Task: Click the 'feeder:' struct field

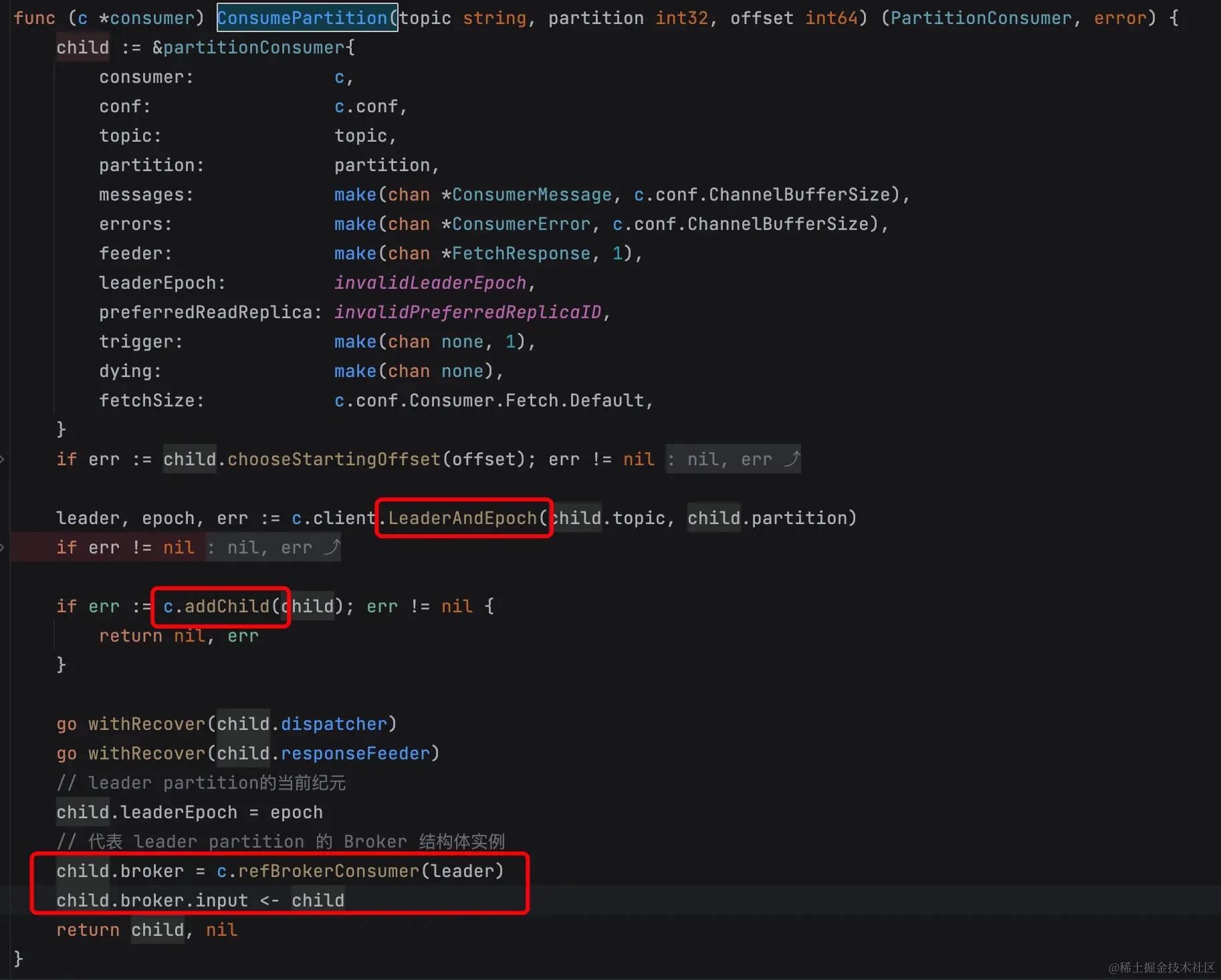Action: point(136,253)
